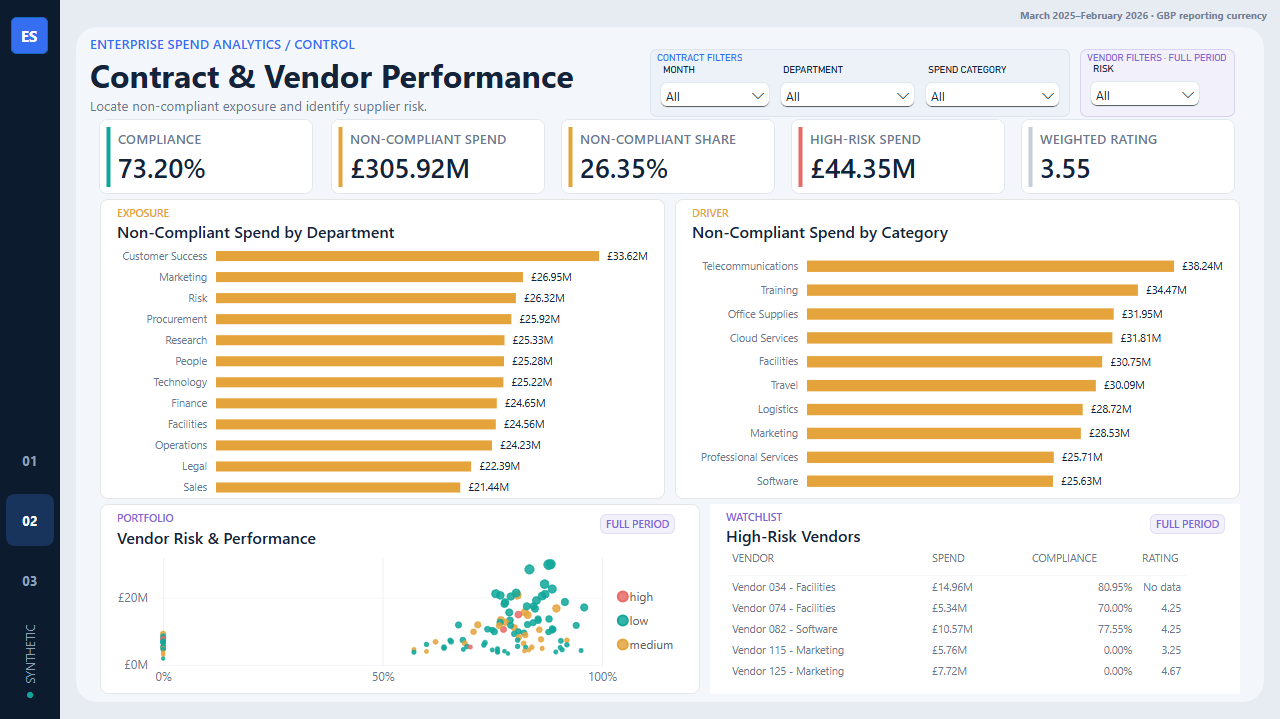Click the No data rating cell
The height and width of the screenshot is (719, 1280).
click(x=1162, y=587)
